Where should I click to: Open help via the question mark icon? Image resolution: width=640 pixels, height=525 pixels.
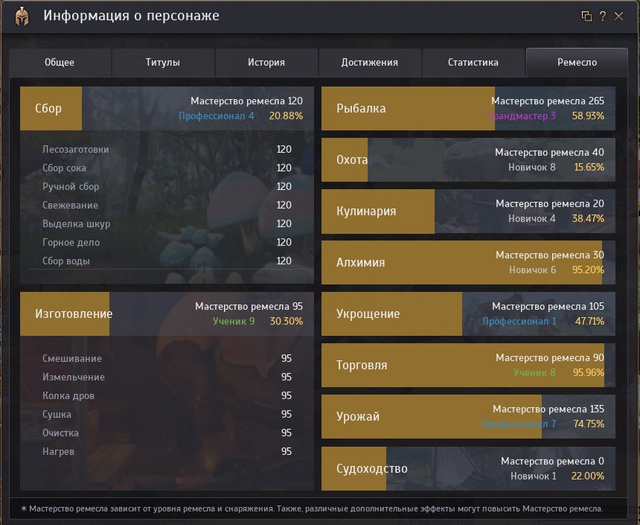click(603, 16)
